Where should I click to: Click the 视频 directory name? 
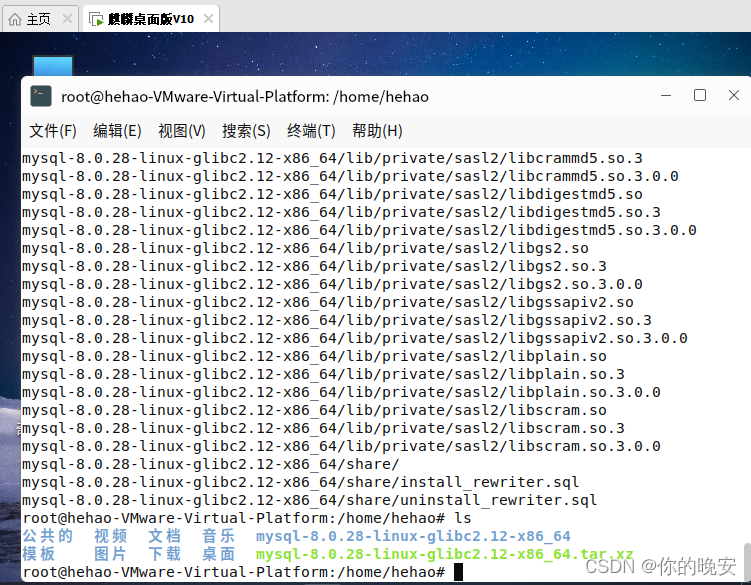pyautogui.click(x=111, y=536)
